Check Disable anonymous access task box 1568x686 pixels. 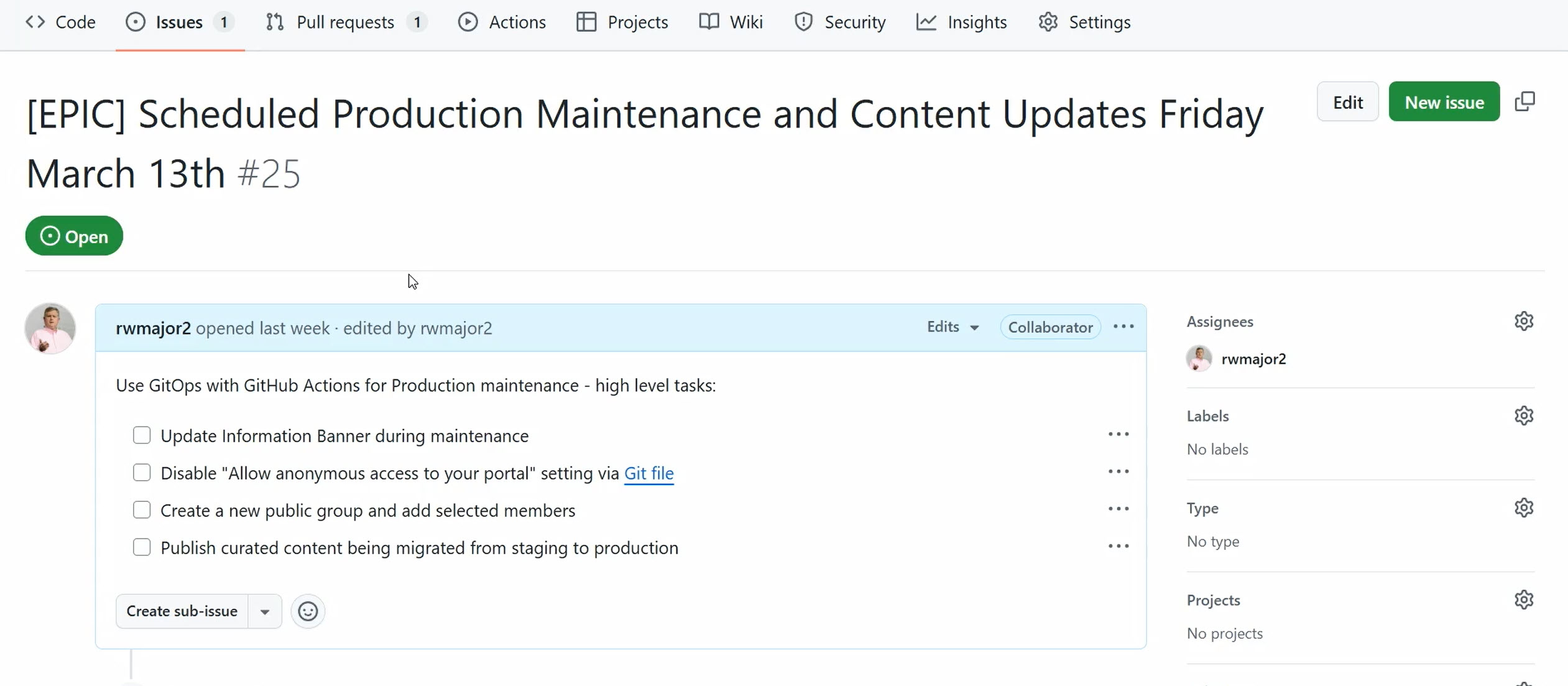pyautogui.click(x=142, y=473)
